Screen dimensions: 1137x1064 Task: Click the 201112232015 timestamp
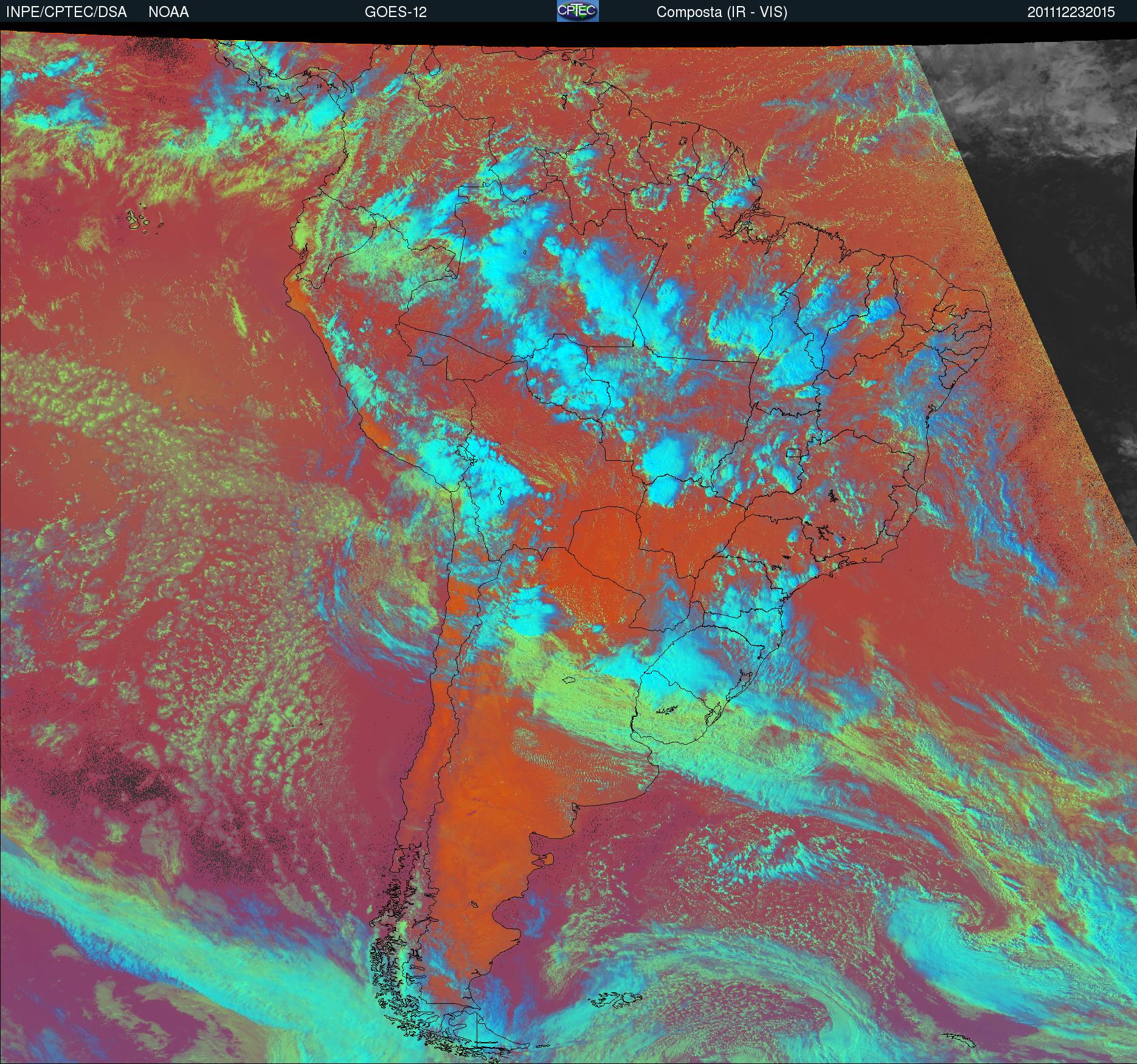point(1071,12)
